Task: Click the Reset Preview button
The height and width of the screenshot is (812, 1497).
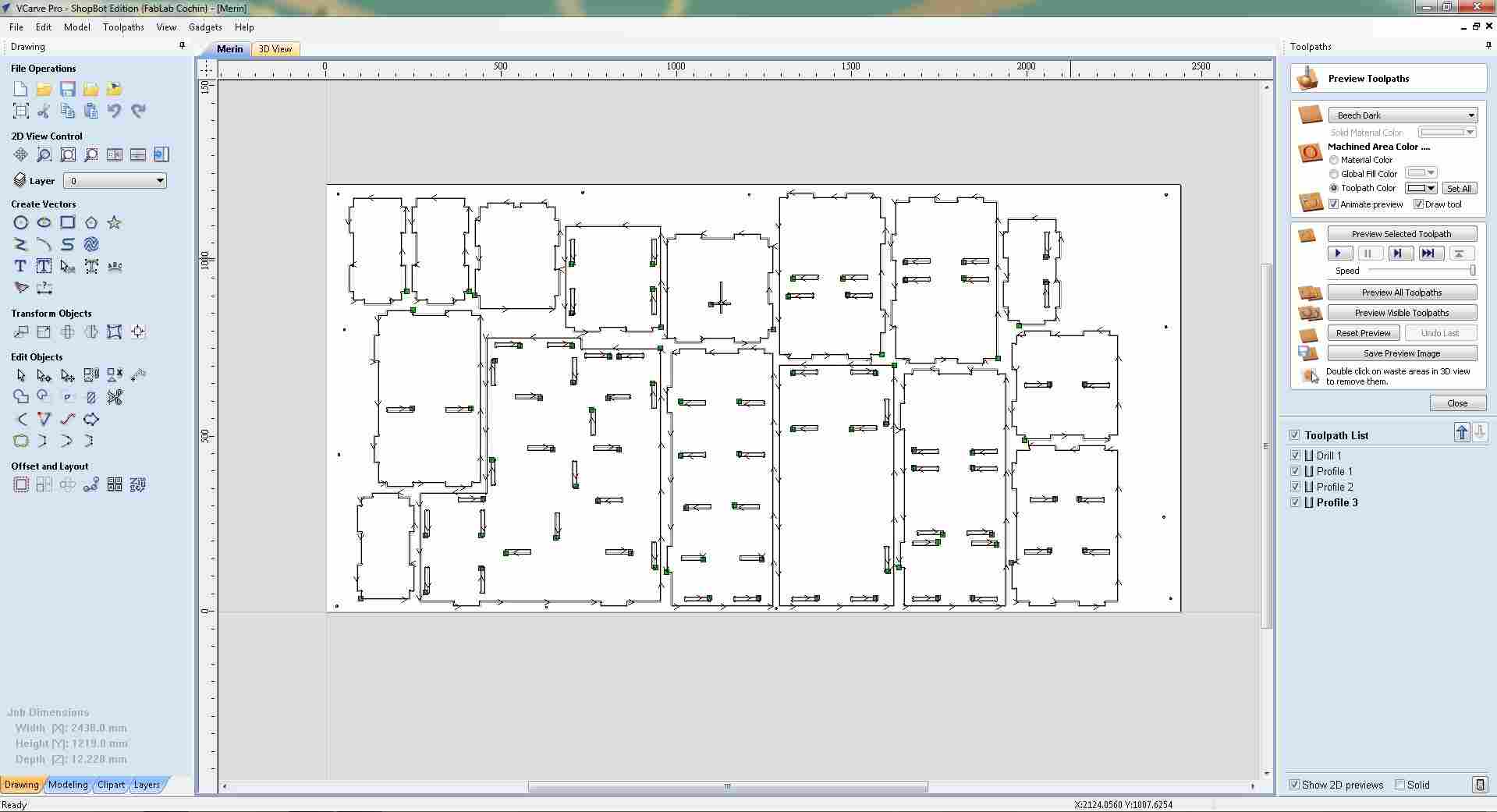Action: [1364, 332]
